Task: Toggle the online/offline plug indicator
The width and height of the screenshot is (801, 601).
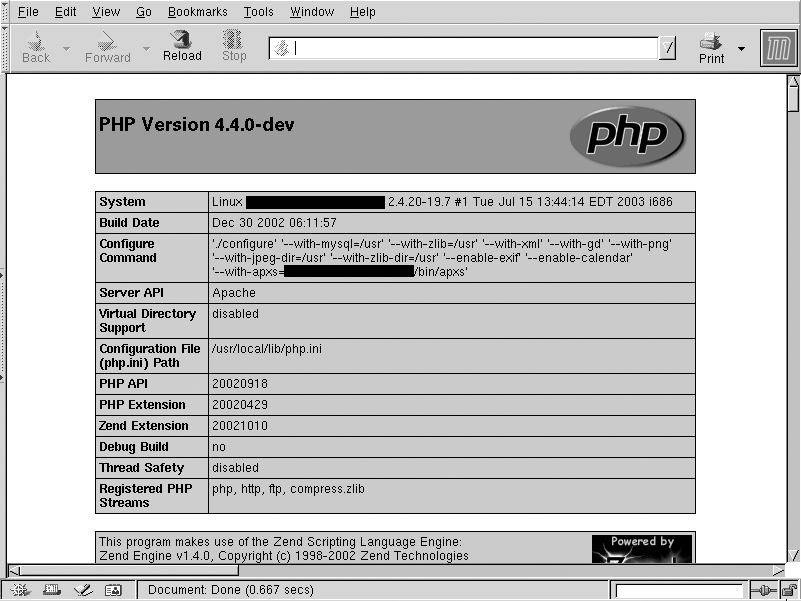Action: (x=763, y=590)
